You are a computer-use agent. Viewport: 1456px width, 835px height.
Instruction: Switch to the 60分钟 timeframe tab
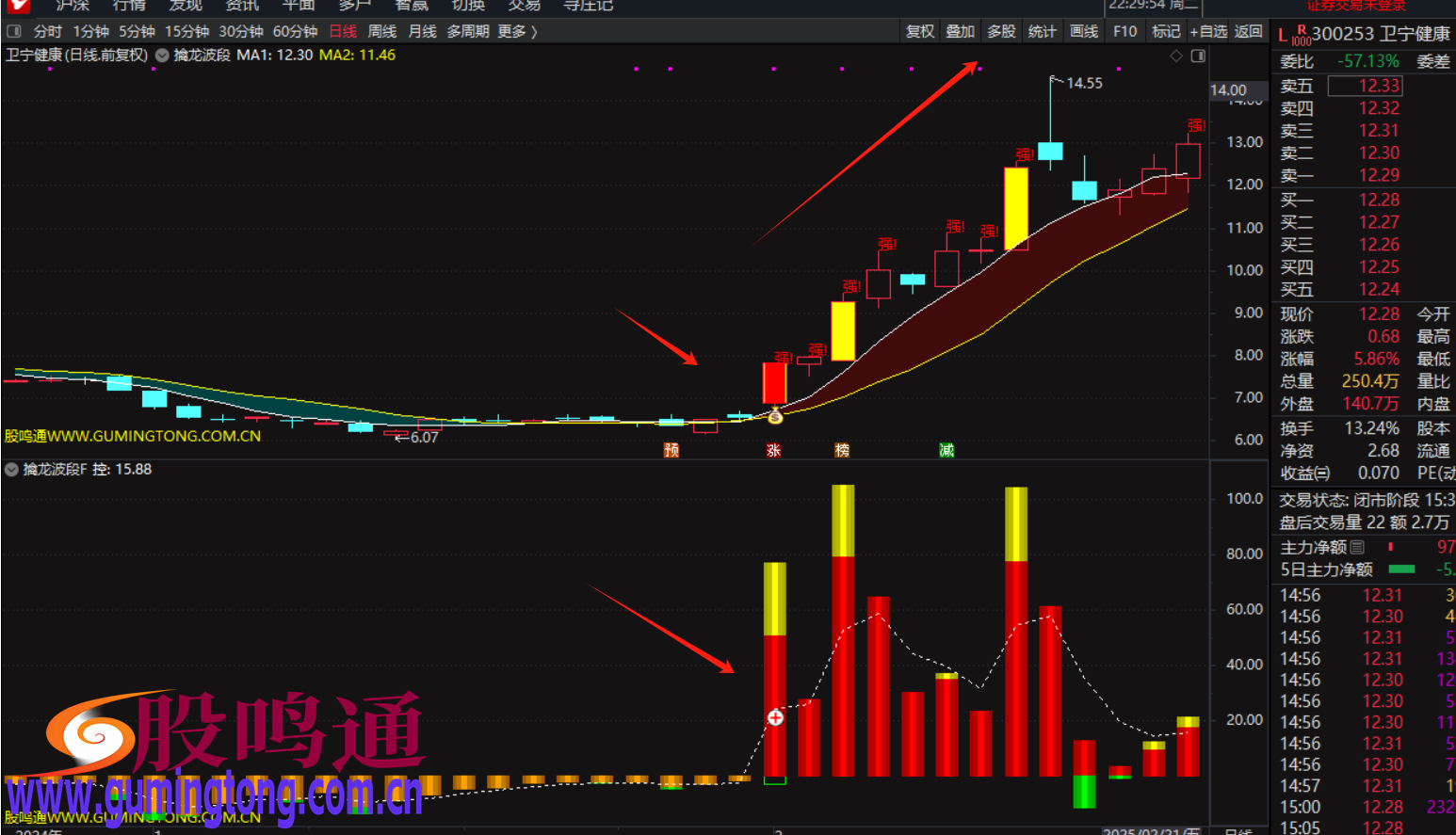pos(295,31)
